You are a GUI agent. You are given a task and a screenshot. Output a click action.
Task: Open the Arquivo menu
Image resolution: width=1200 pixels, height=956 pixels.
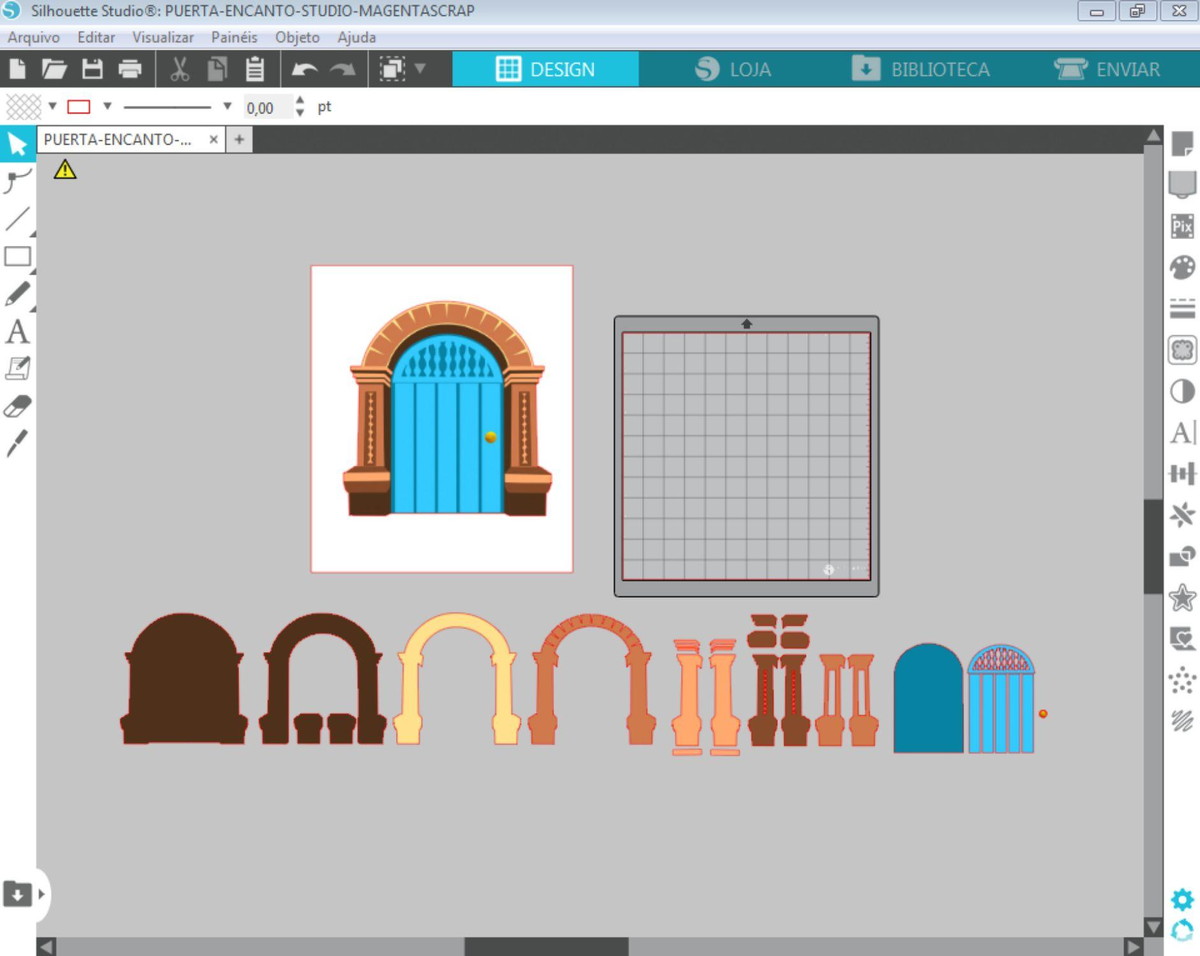tap(34, 37)
